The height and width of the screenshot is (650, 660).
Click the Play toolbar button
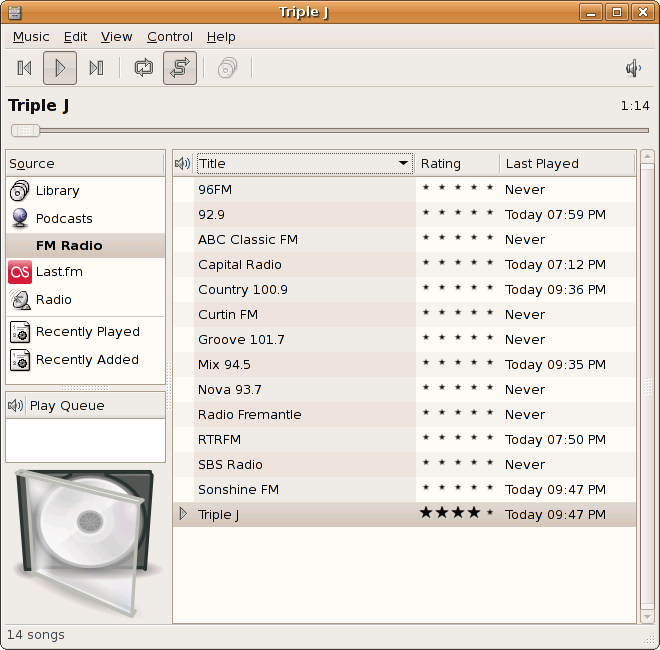[x=60, y=68]
